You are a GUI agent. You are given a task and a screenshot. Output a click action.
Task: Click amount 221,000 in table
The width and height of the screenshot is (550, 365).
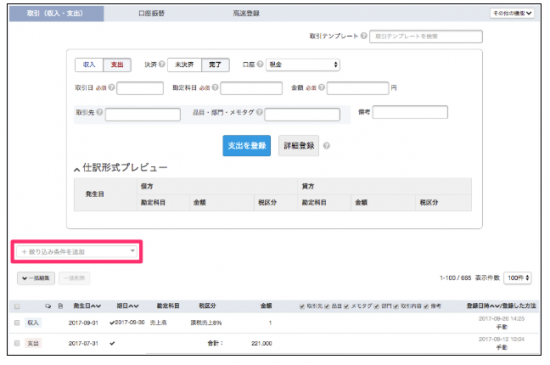pyautogui.click(x=262, y=343)
